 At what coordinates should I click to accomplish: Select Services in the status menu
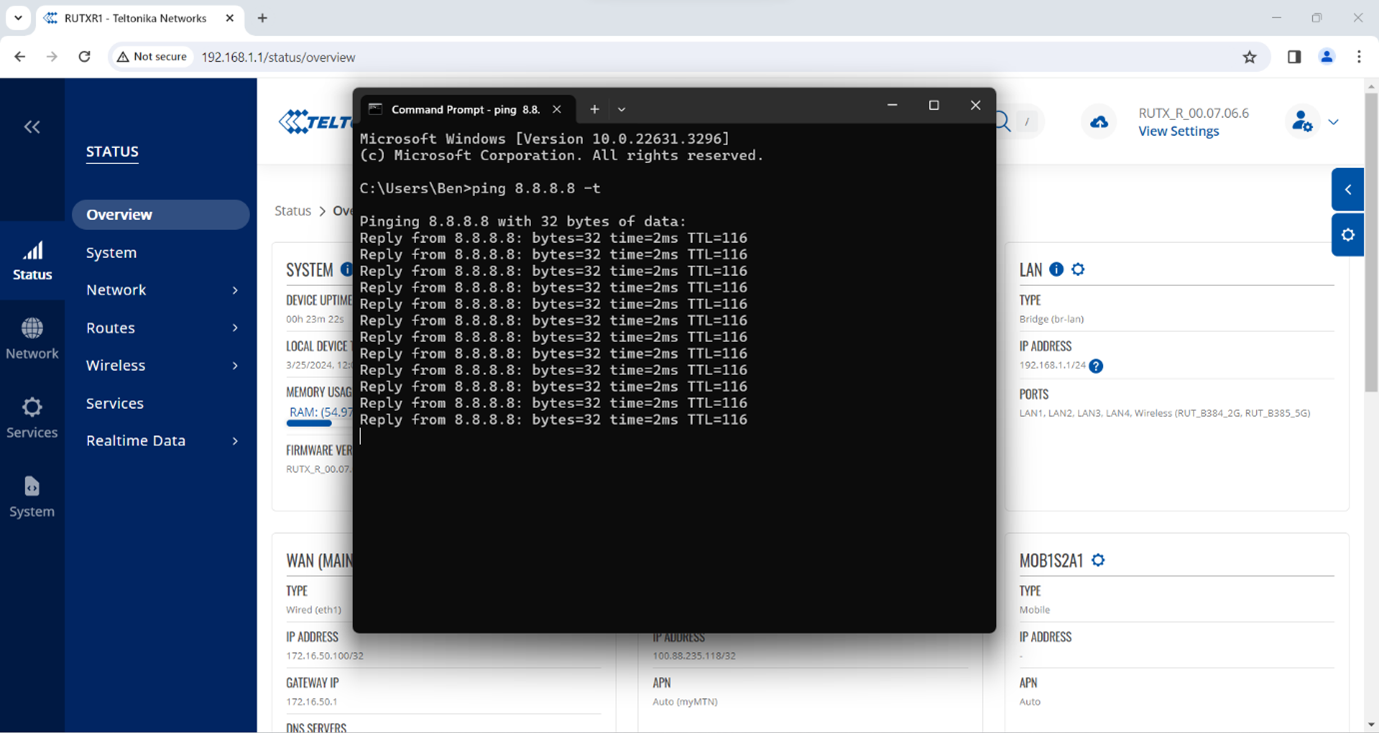coord(115,403)
